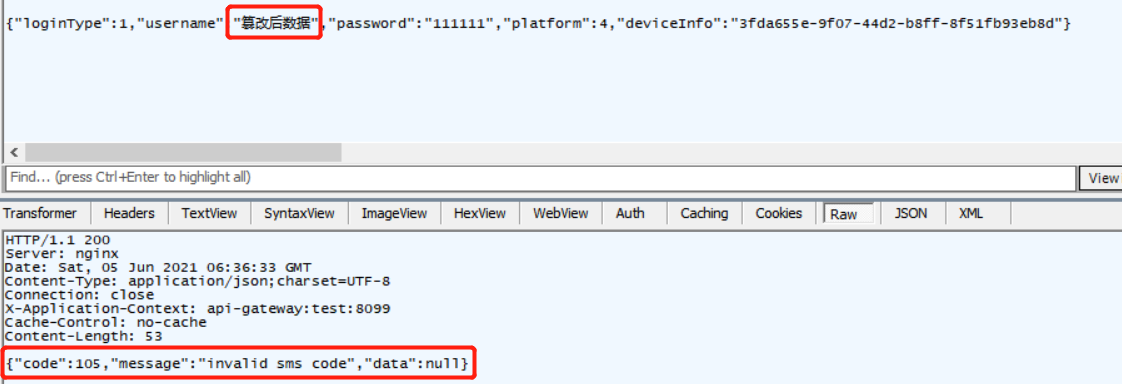Click the X-Application-Context header line

pos(198,309)
